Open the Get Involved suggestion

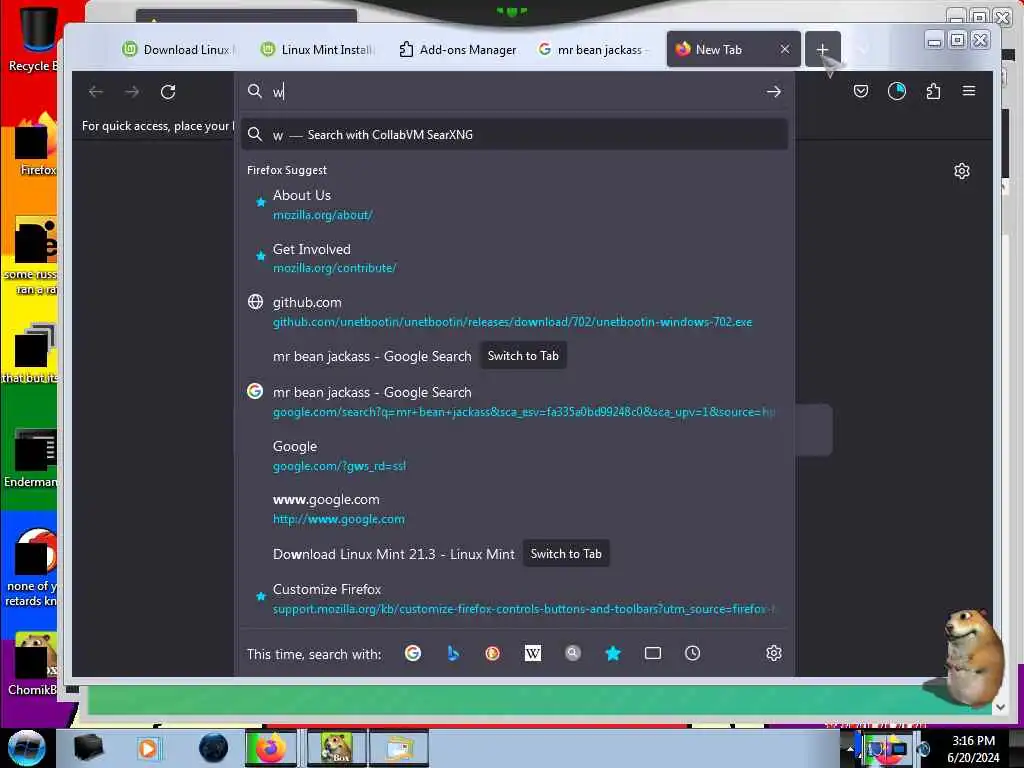click(x=515, y=258)
